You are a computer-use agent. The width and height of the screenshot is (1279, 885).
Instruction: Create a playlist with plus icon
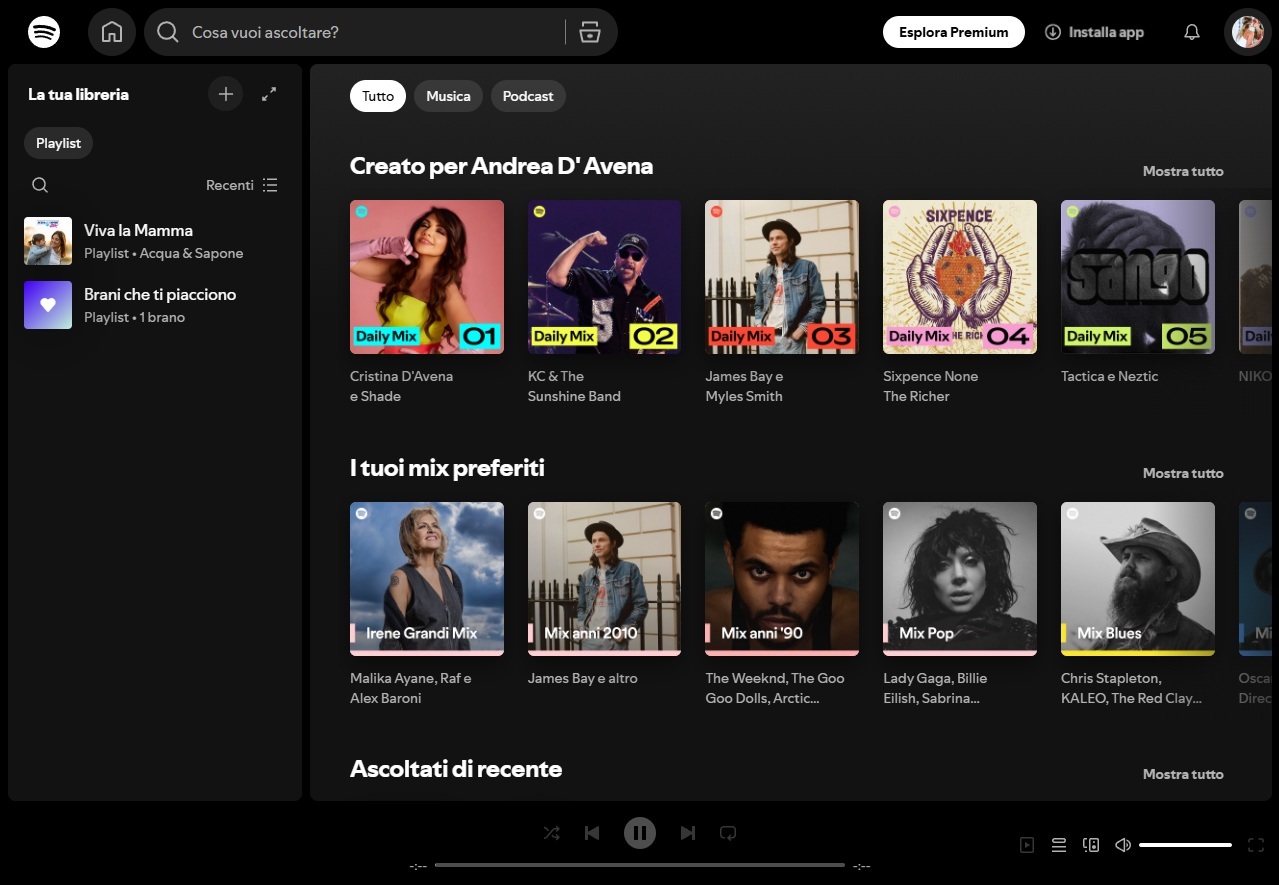pyautogui.click(x=226, y=94)
